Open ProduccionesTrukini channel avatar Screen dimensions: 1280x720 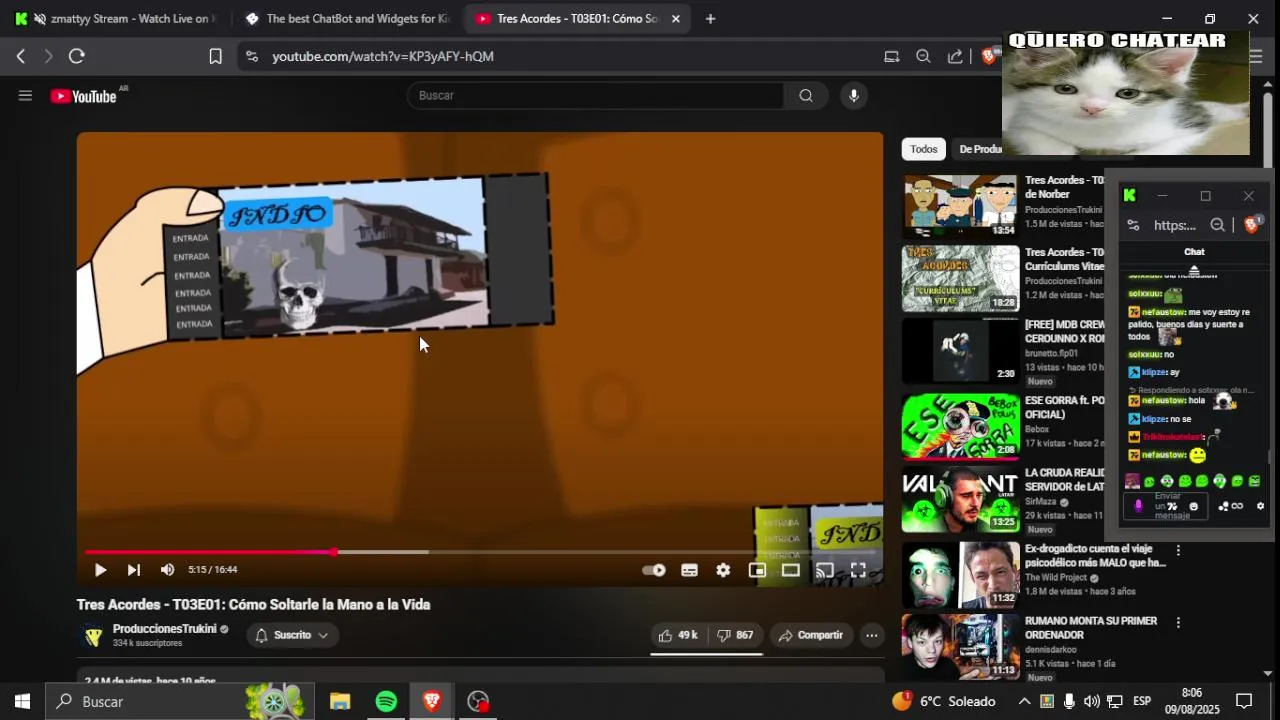tap(93, 636)
